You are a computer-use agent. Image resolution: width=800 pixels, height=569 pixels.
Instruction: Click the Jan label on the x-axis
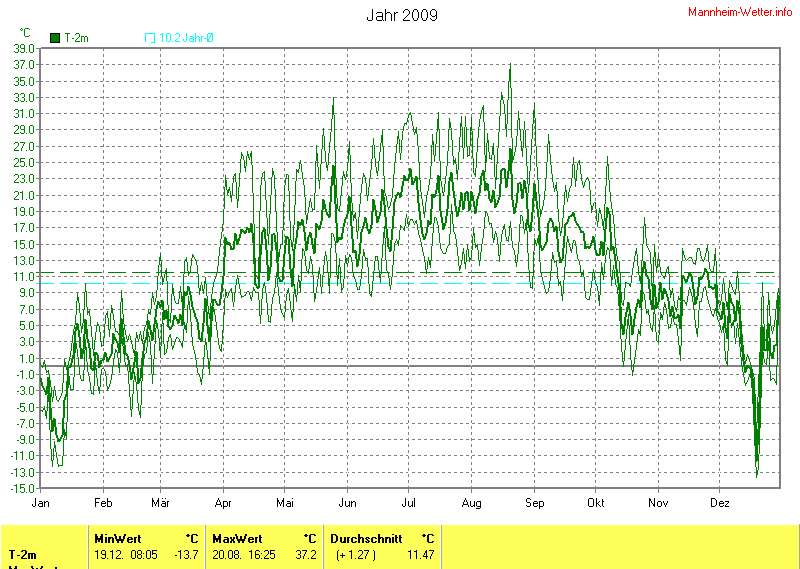tap(41, 503)
